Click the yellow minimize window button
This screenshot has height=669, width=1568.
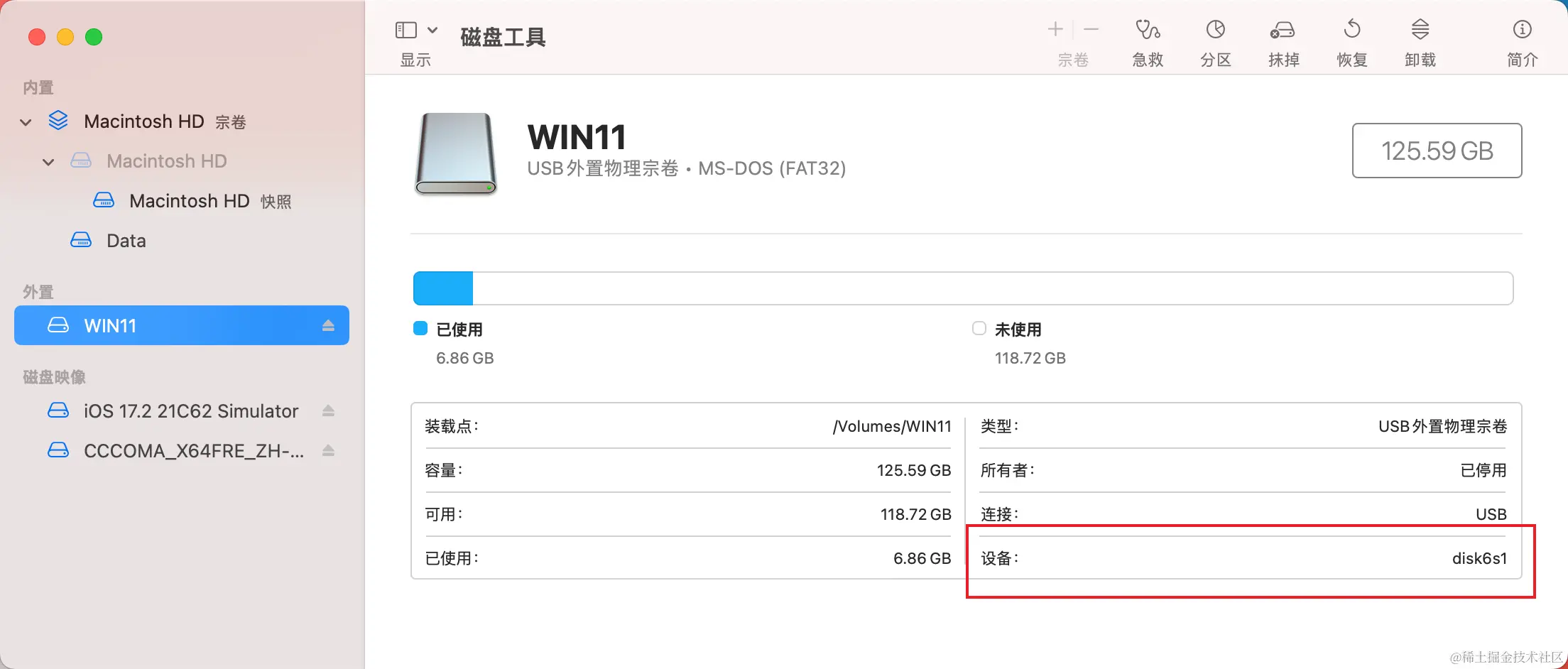(65, 37)
